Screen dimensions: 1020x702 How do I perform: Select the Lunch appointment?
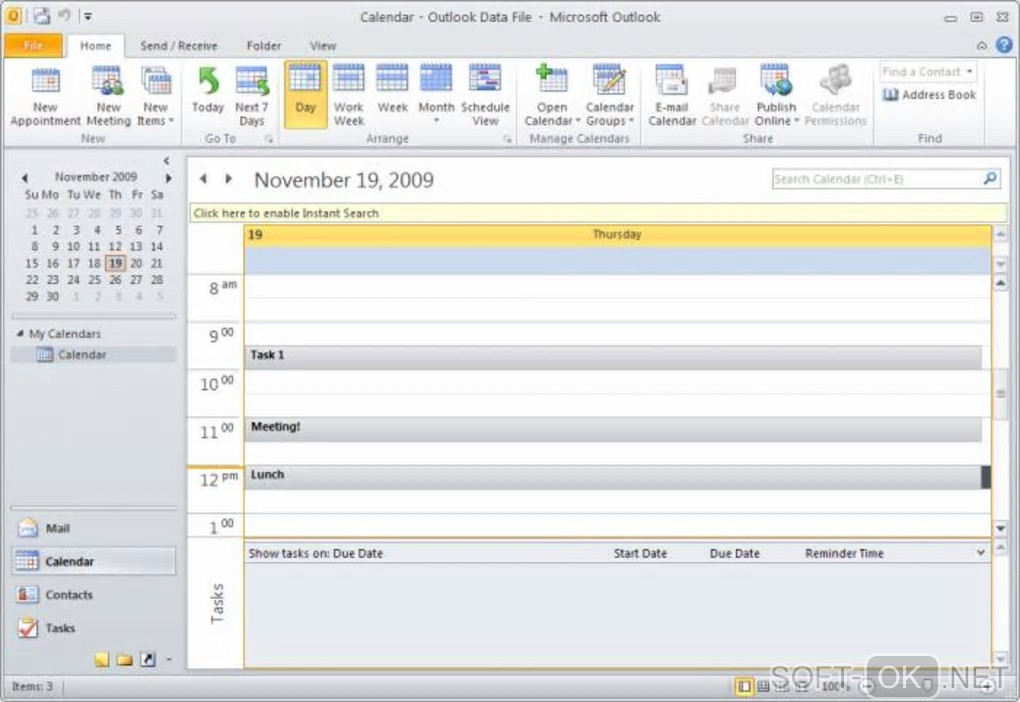[x=613, y=477]
